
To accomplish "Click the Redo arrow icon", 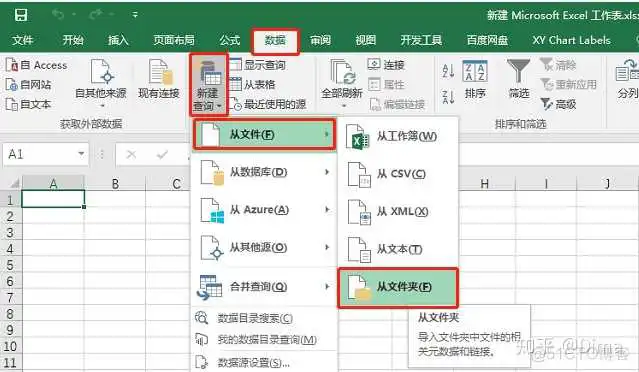I will coord(95,15).
